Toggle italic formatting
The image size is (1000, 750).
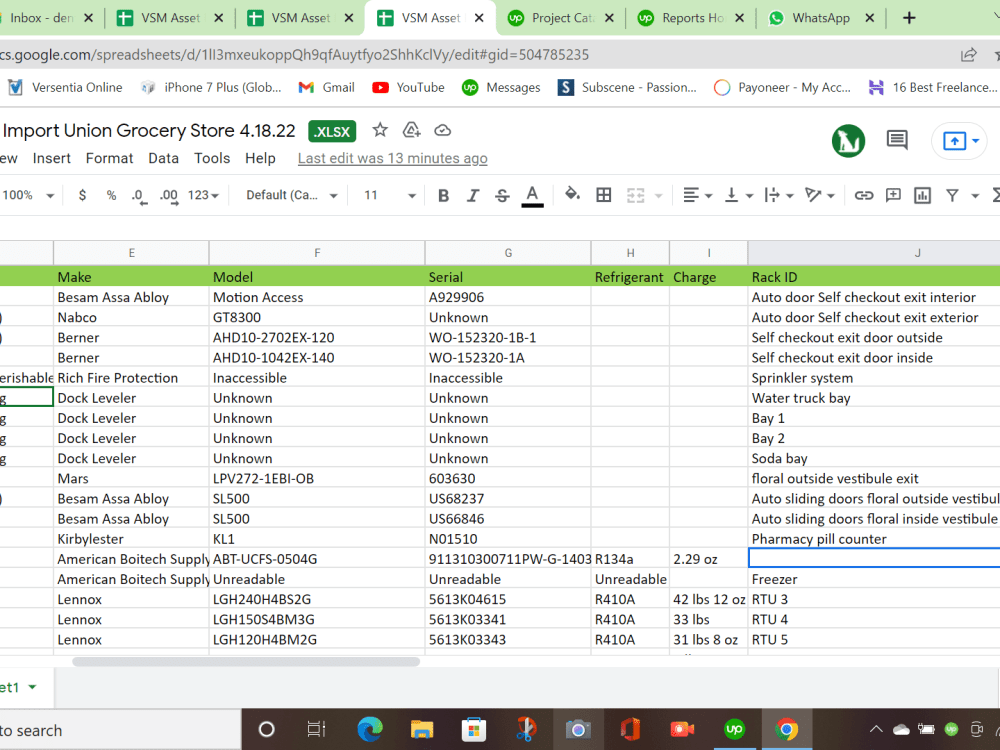click(473, 196)
